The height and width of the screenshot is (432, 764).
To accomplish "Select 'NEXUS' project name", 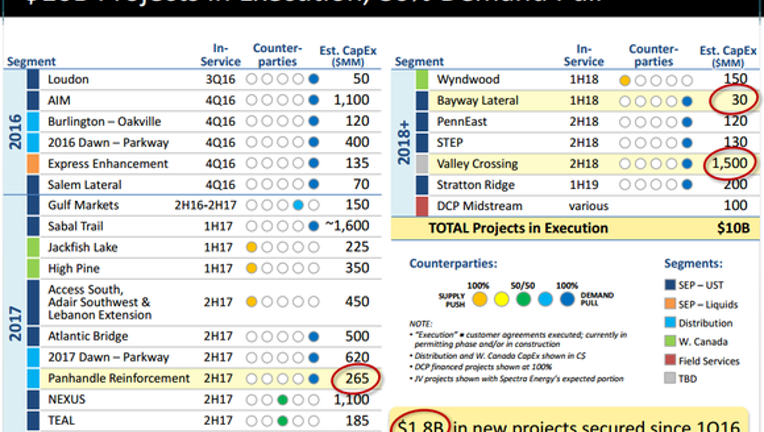I will 67,399.
